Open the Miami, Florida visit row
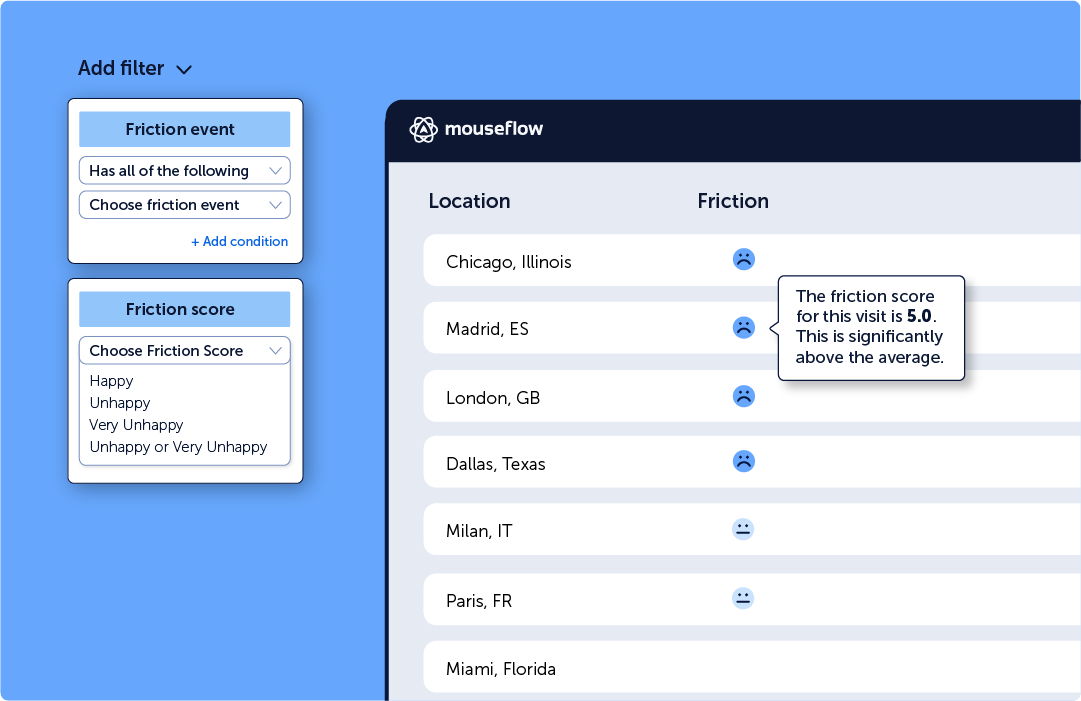This screenshot has height=701, width=1081. click(501, 669)
